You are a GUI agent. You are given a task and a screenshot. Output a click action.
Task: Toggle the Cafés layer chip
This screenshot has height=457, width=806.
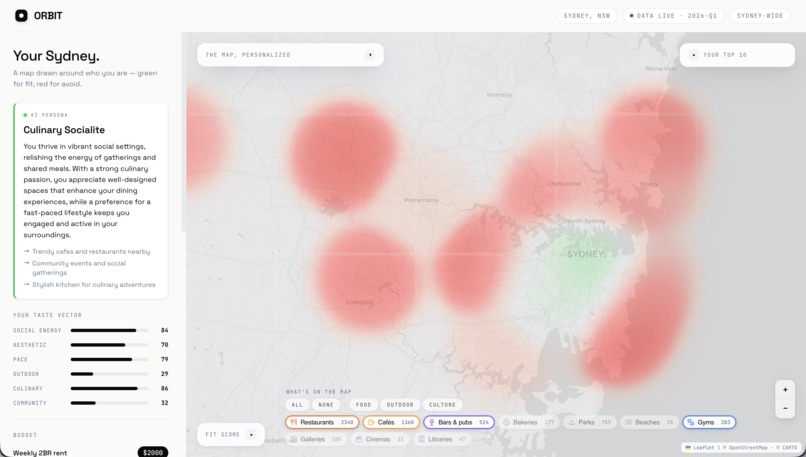point(391,422)
